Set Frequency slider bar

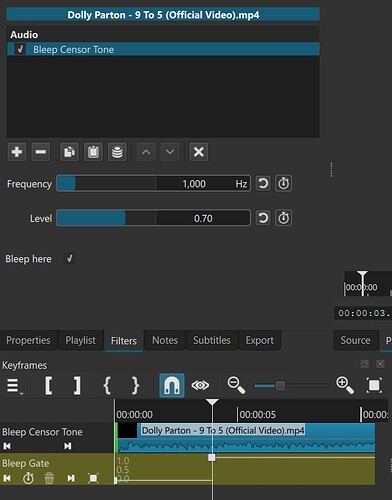pyautogui.click(x=106, y=183)
